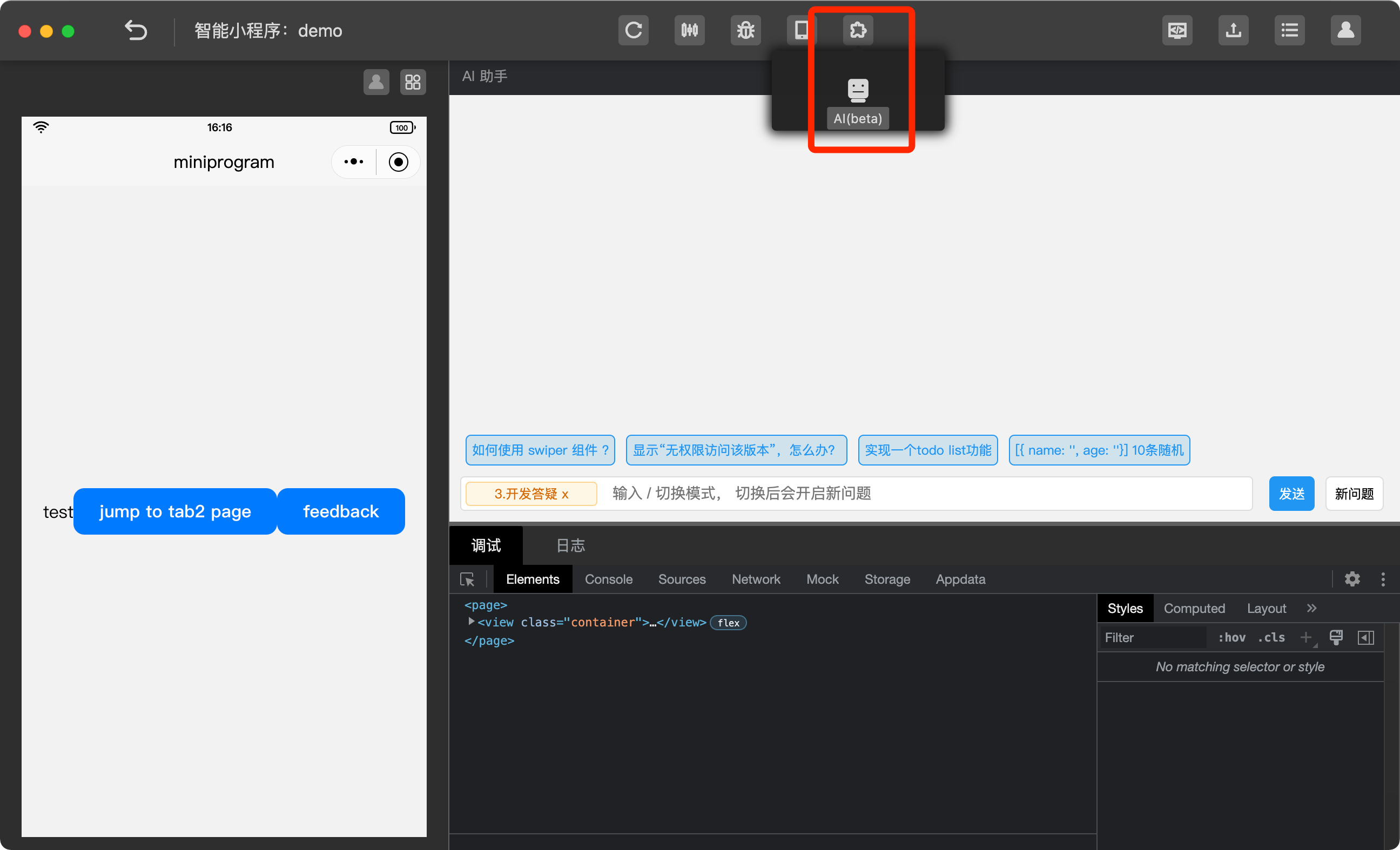Screen dimensions: 1400x850
Task: Switch to the 日志 tab
Action: pos(570,545)
